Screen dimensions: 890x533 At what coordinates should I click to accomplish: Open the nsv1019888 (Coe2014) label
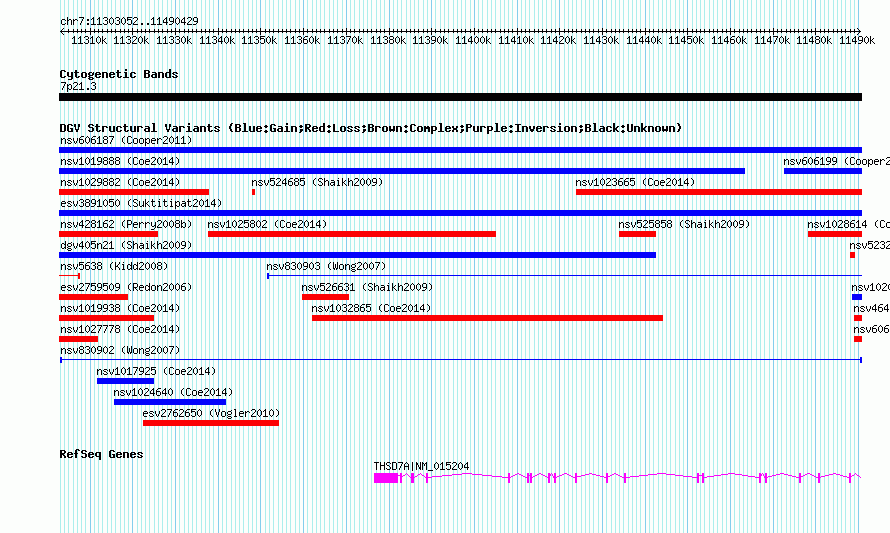point(120,161)
